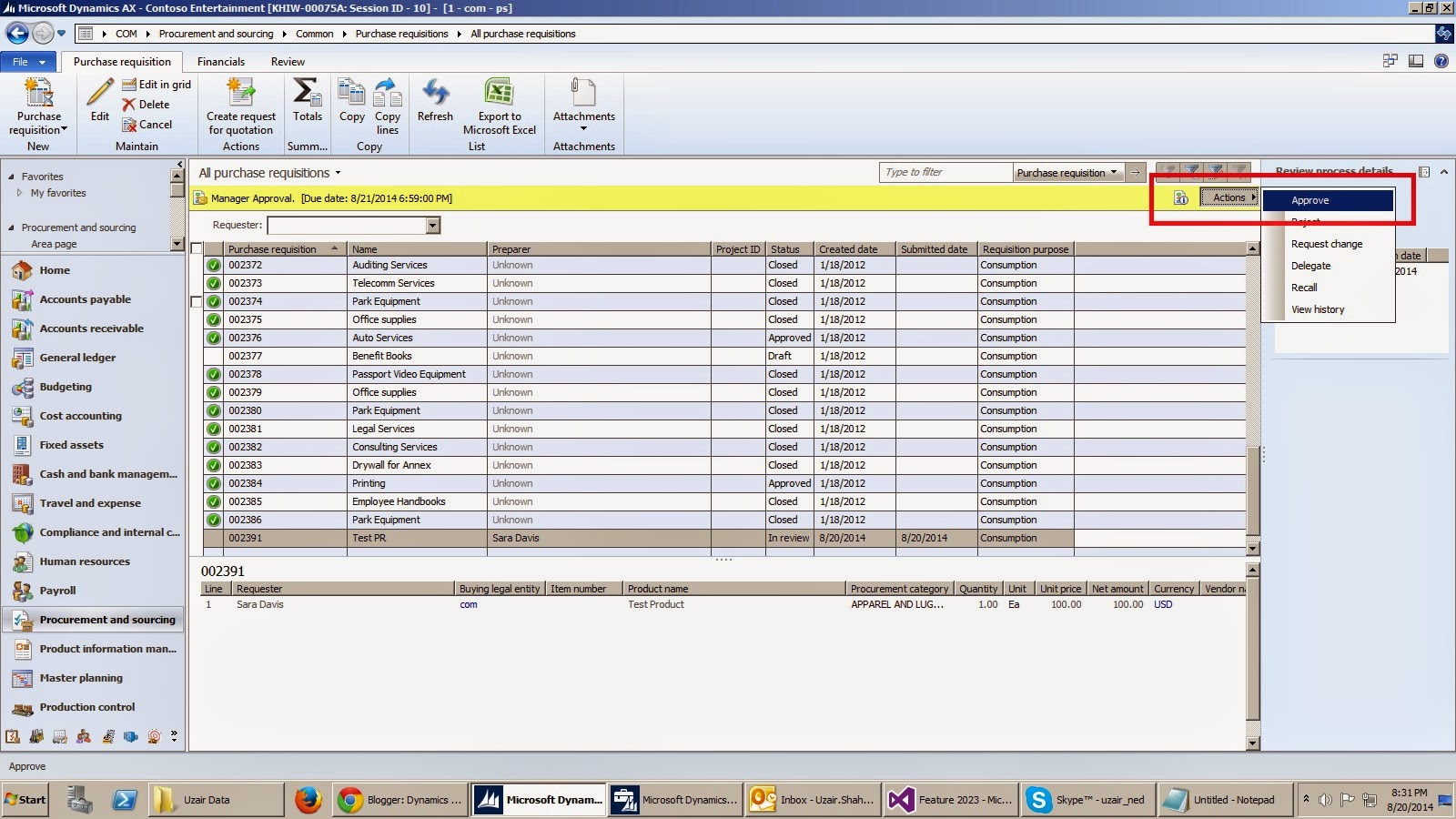Viewport: 1456px width, 819px height.
Task: Check the select-all checkbox in the grid header
Action: coord(197,247)
